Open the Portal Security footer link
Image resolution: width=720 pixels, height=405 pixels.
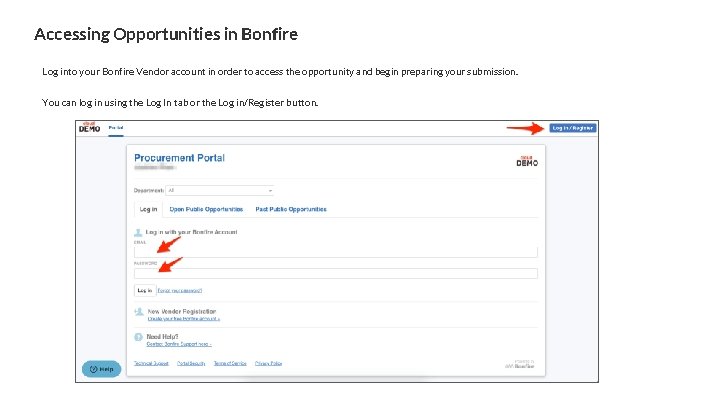coord(191,363)
